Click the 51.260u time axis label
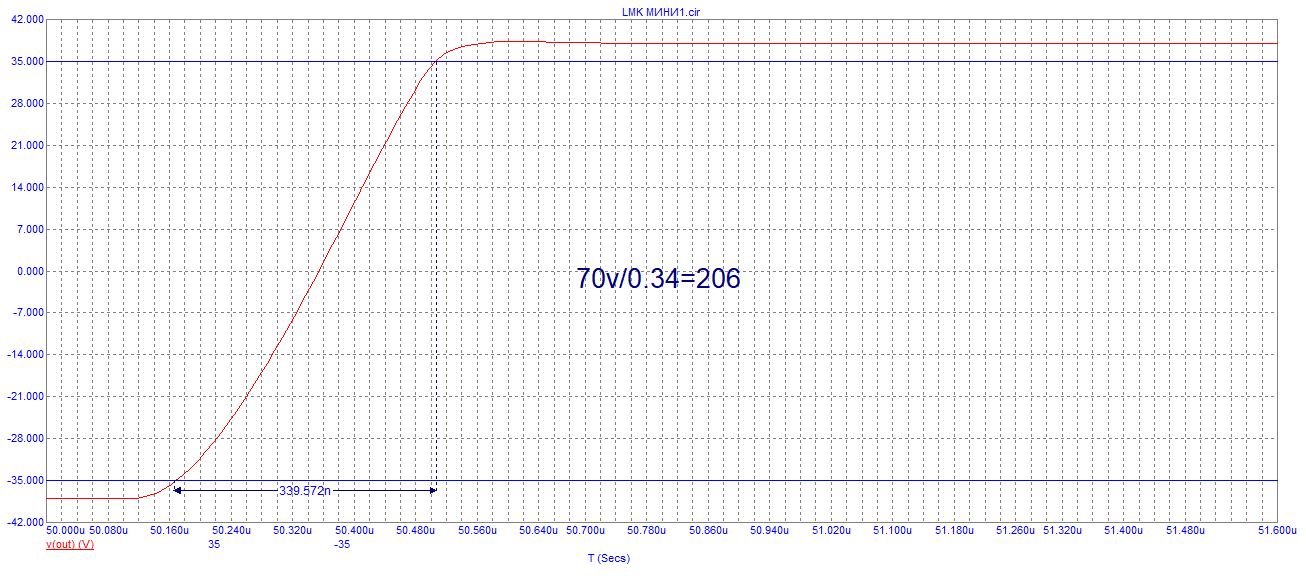 pyautogui.click(x=1016, y=531)
